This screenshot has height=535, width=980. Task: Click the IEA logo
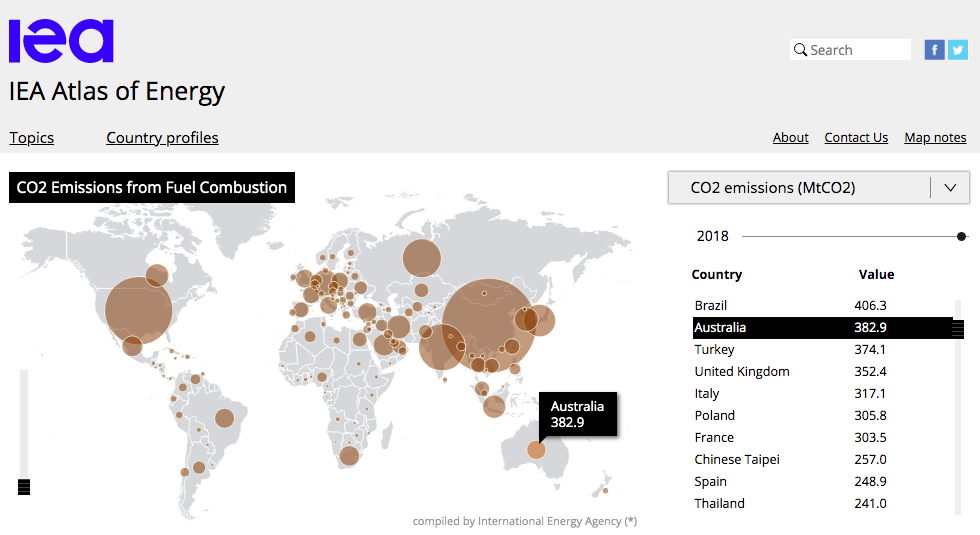(61, 41)
